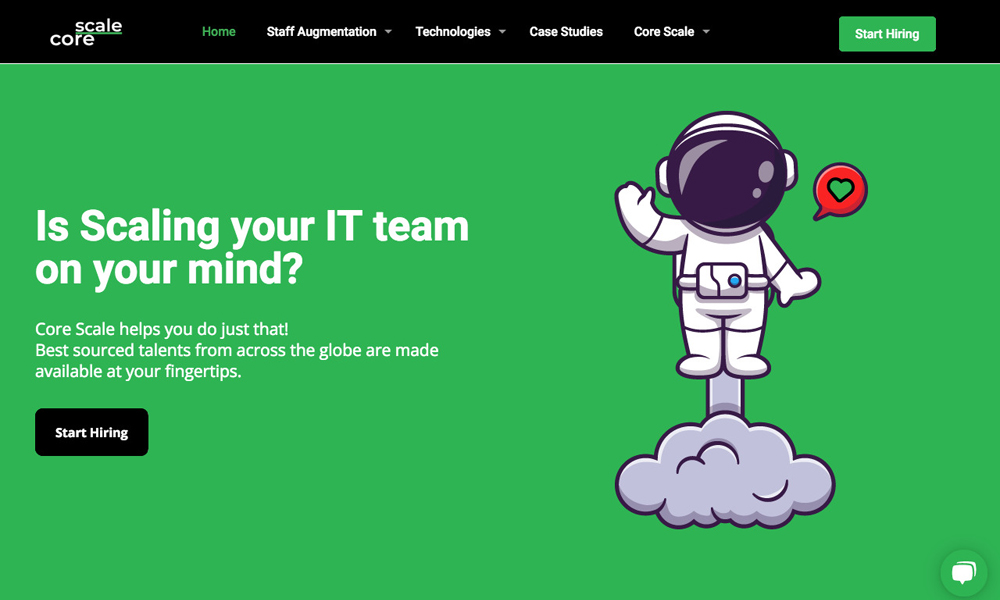
Task: Select the Staff Augmentation menu label
Action: pyautogui.click(x=321, y=32)
